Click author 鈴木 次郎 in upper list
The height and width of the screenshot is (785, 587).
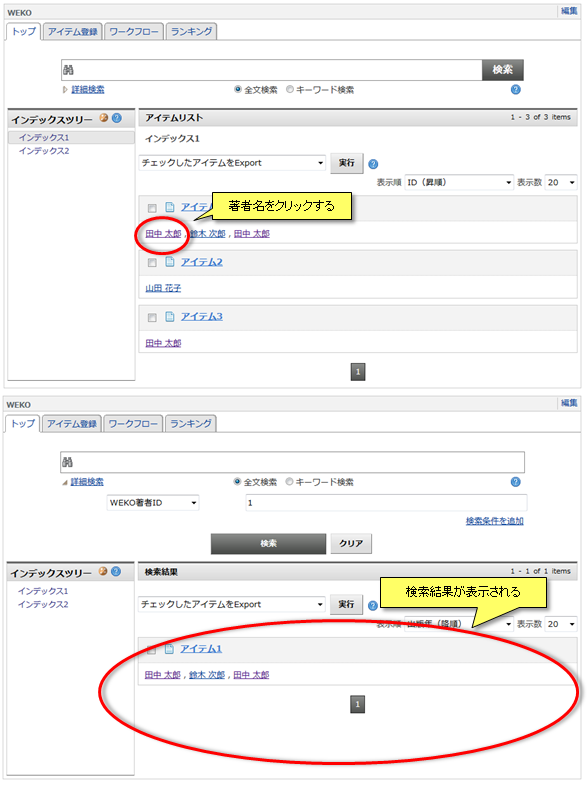pyautogui.click(x=208, y=233)
